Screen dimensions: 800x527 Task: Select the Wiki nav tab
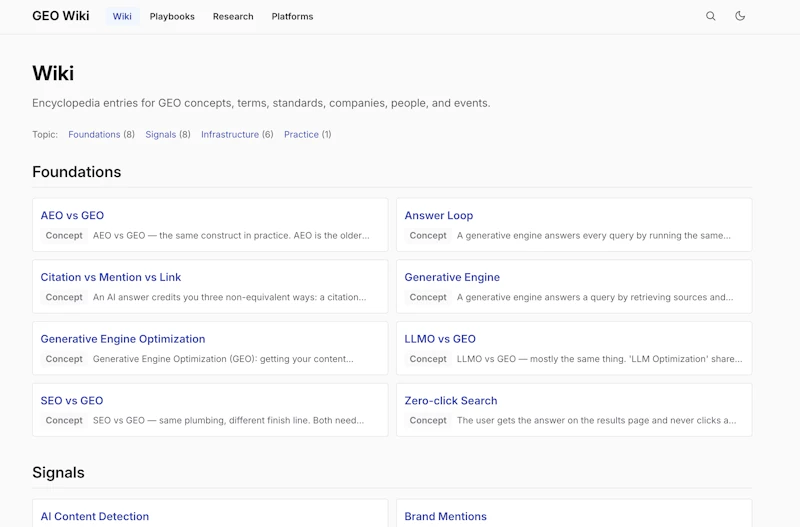point(122,16)
